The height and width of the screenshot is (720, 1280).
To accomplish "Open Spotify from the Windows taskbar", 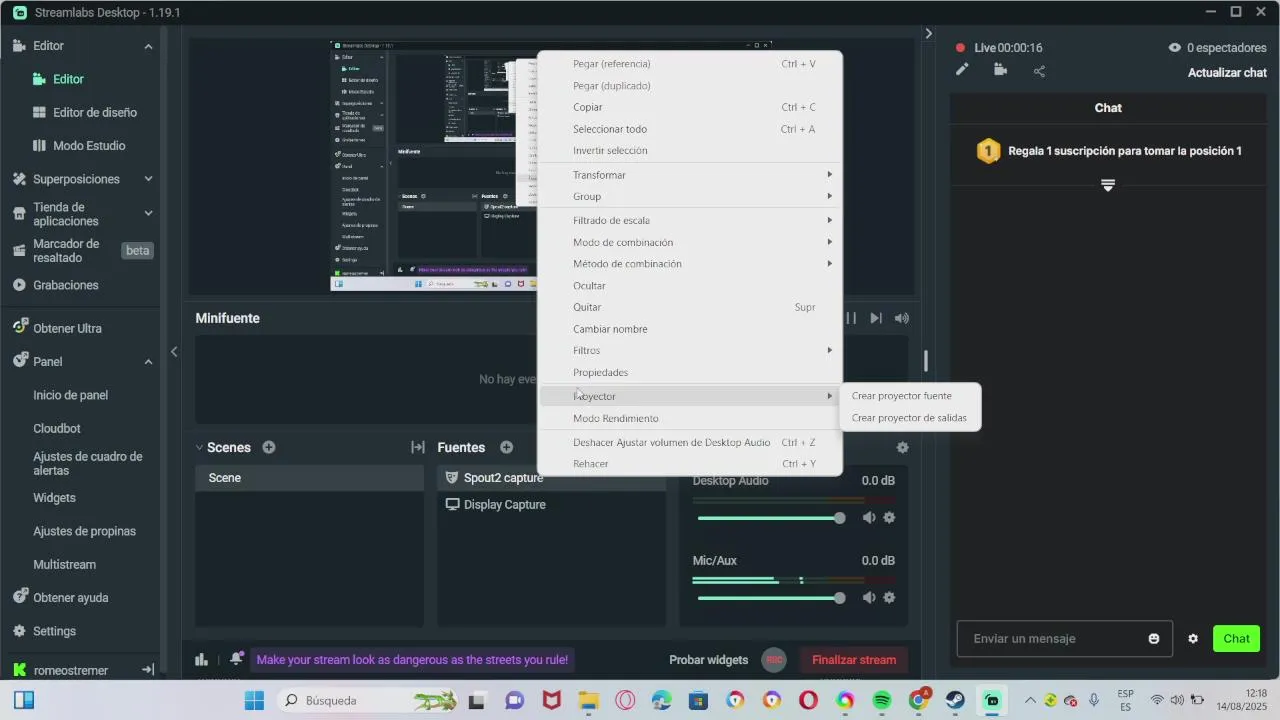I will 882,700.
